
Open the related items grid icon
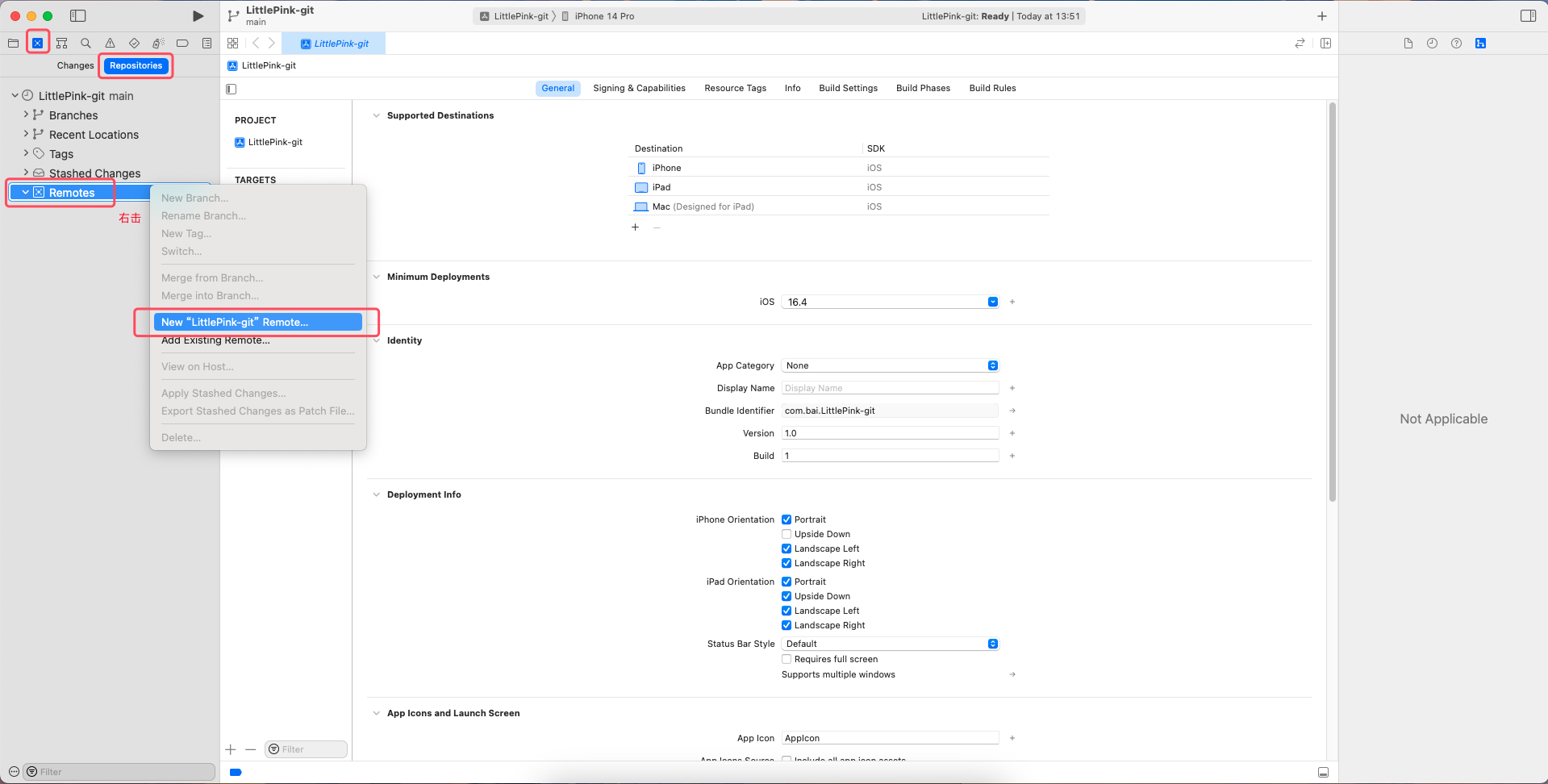pos(232,43)
